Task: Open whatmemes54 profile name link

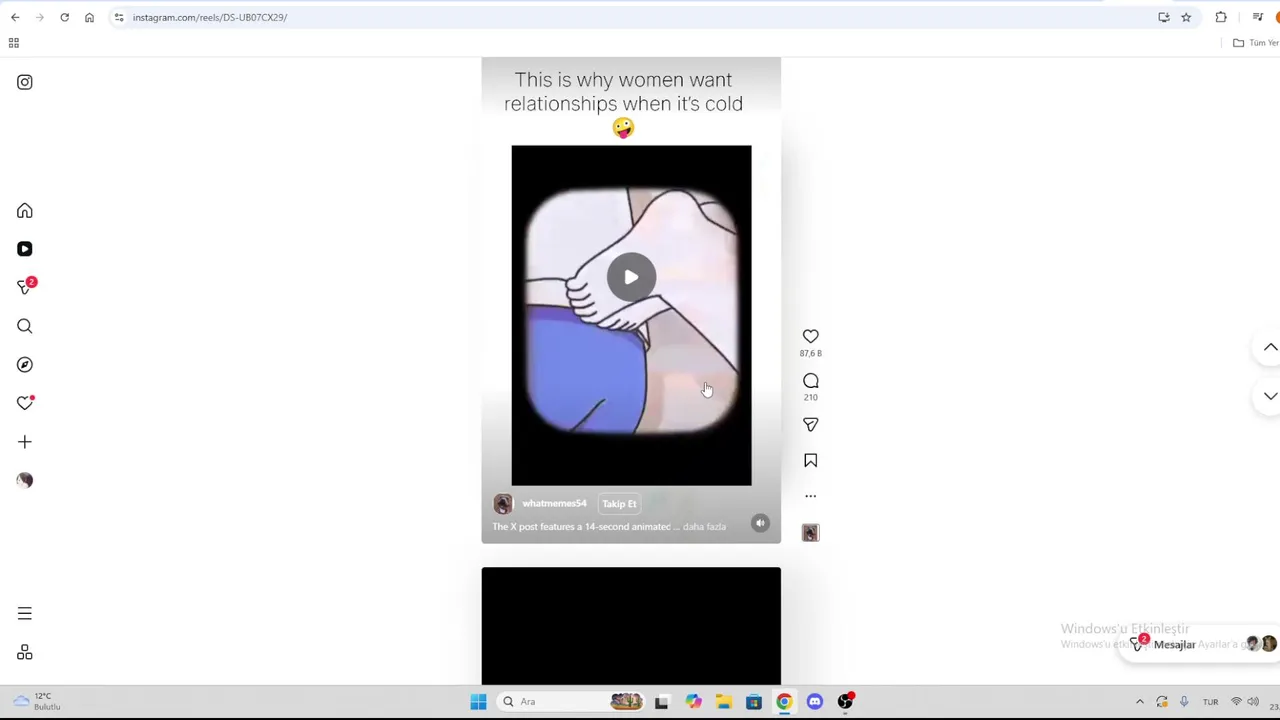Action: click(x=554, y=504)
